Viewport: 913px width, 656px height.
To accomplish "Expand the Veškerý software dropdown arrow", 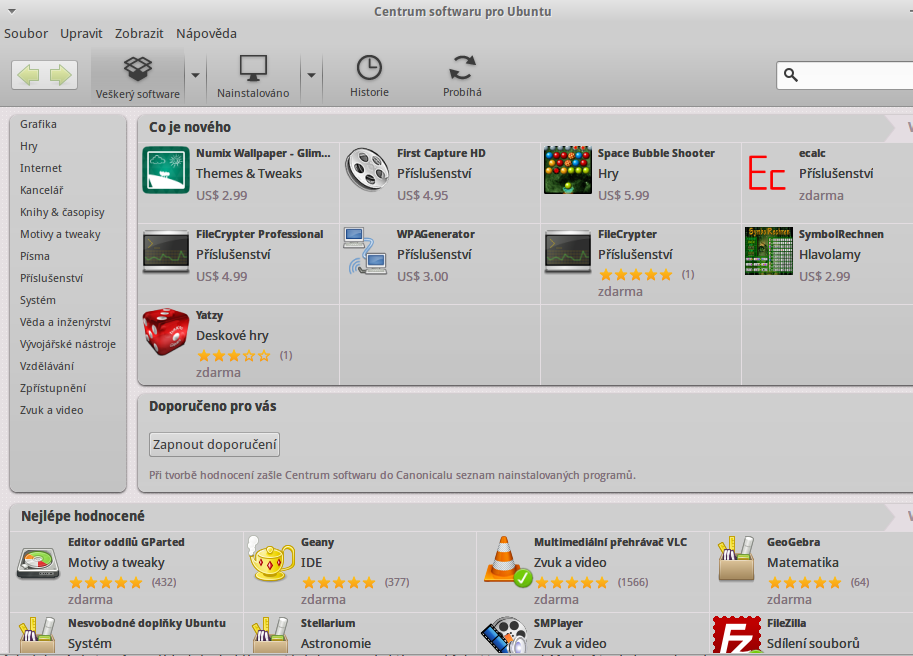I will tap(195, 75).
